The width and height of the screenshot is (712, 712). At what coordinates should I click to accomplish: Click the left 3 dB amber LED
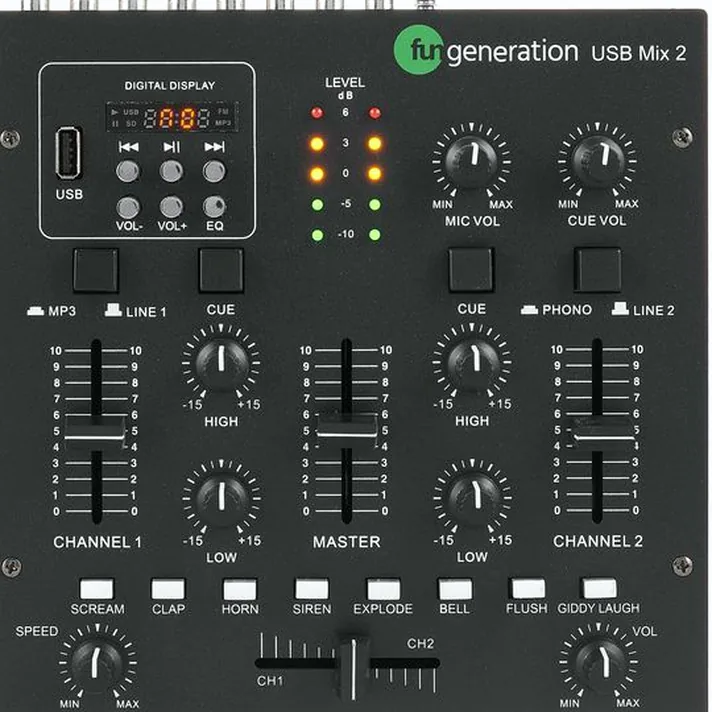[x=317, y=144]
